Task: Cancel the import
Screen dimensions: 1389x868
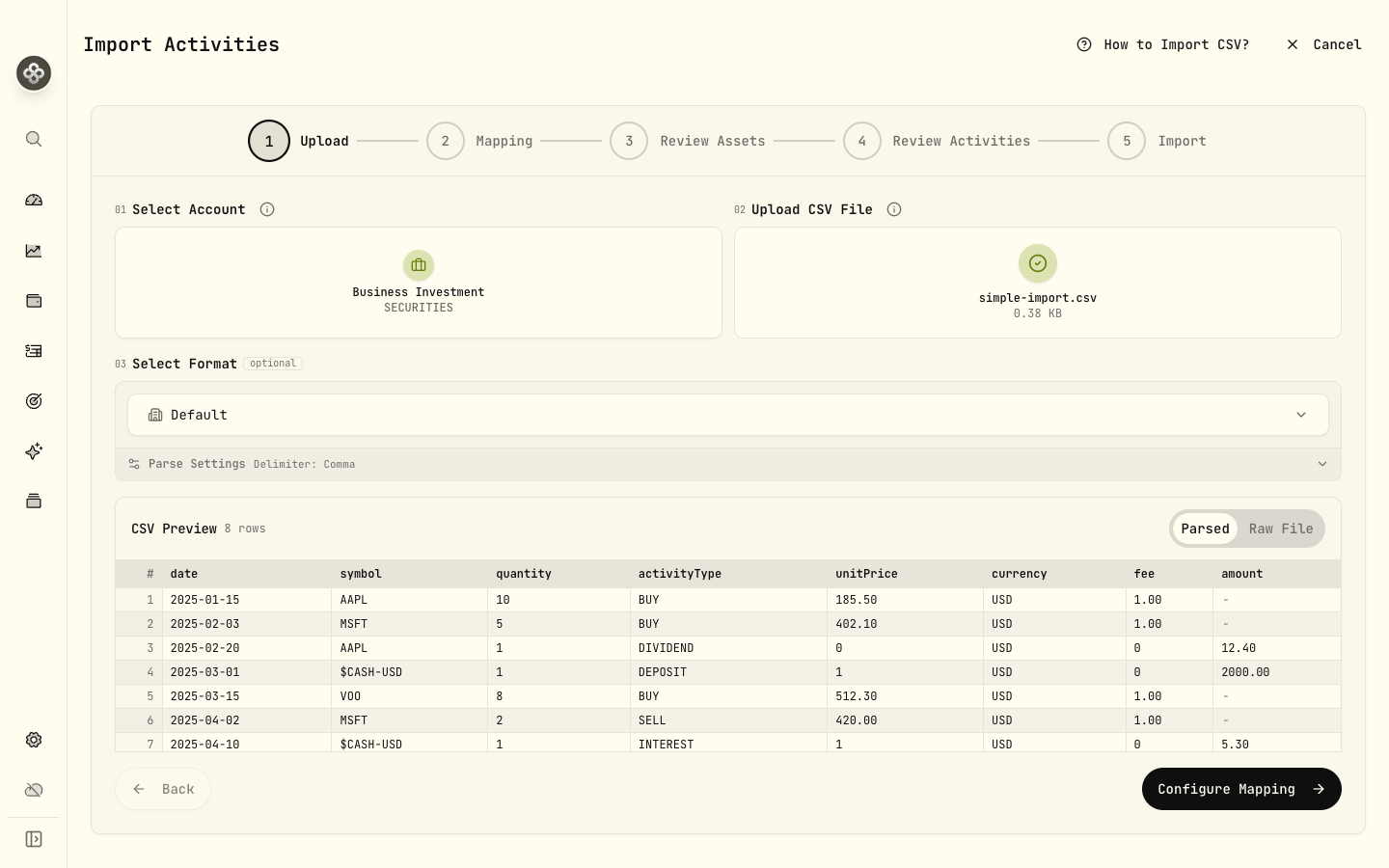Action: tap(1323, 44)
